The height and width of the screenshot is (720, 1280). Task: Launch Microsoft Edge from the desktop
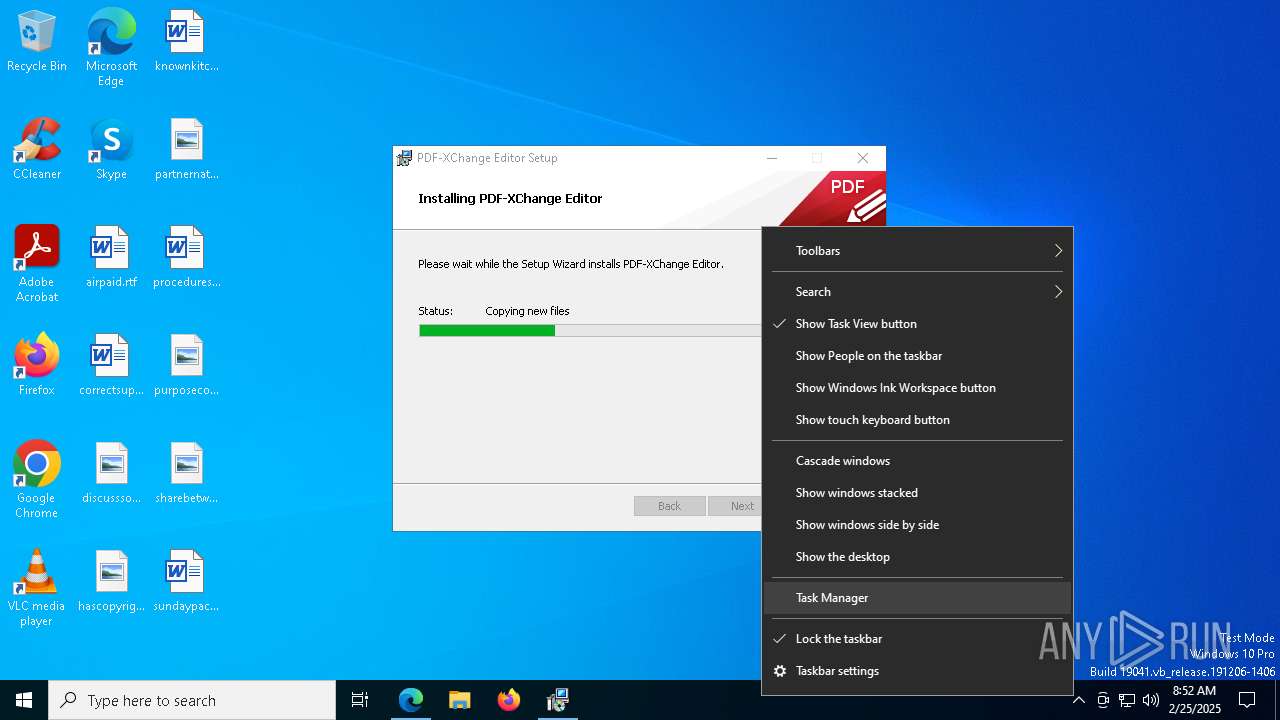111,47
